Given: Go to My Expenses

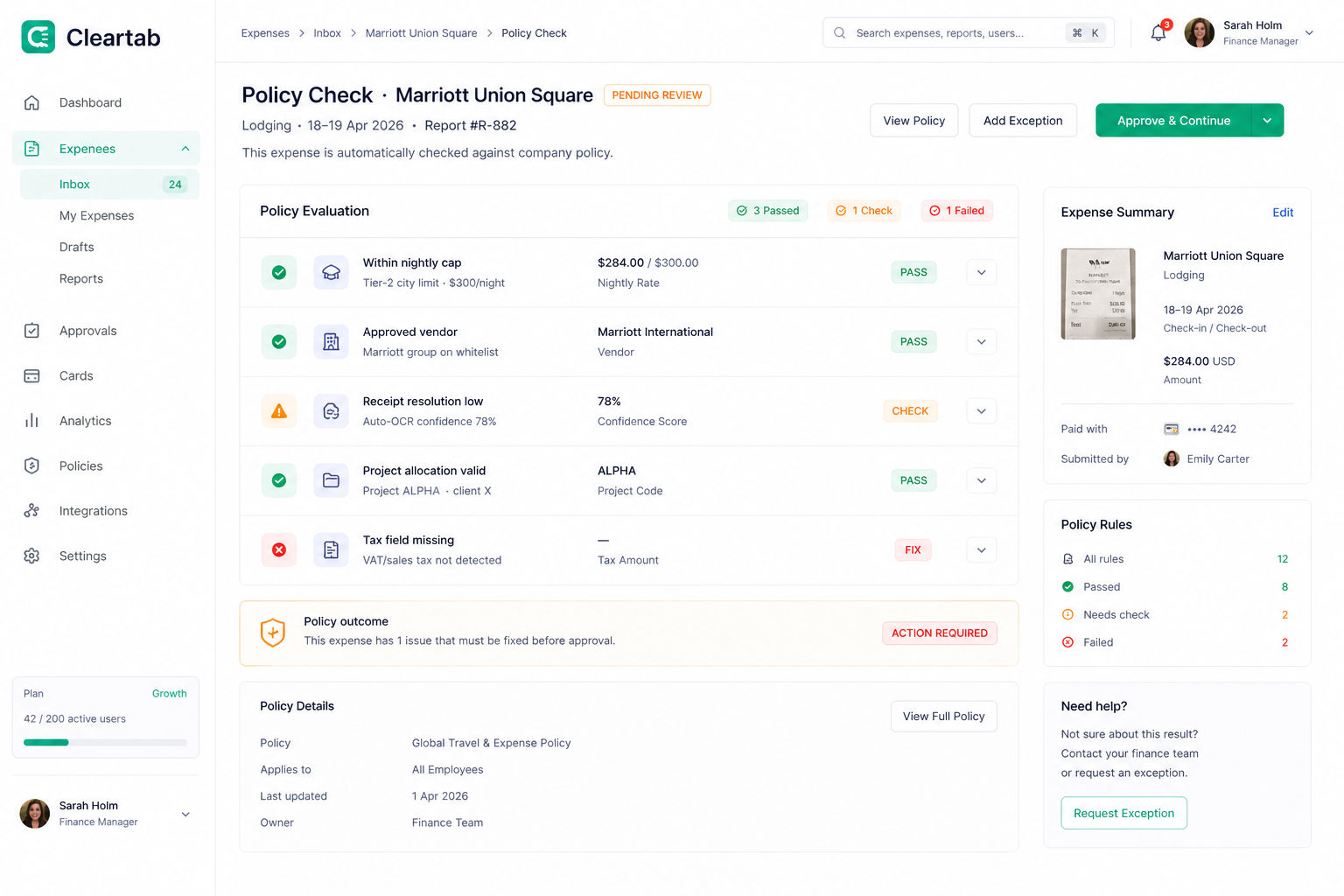Looking at the screenshot, I should [x=96, y=216].
